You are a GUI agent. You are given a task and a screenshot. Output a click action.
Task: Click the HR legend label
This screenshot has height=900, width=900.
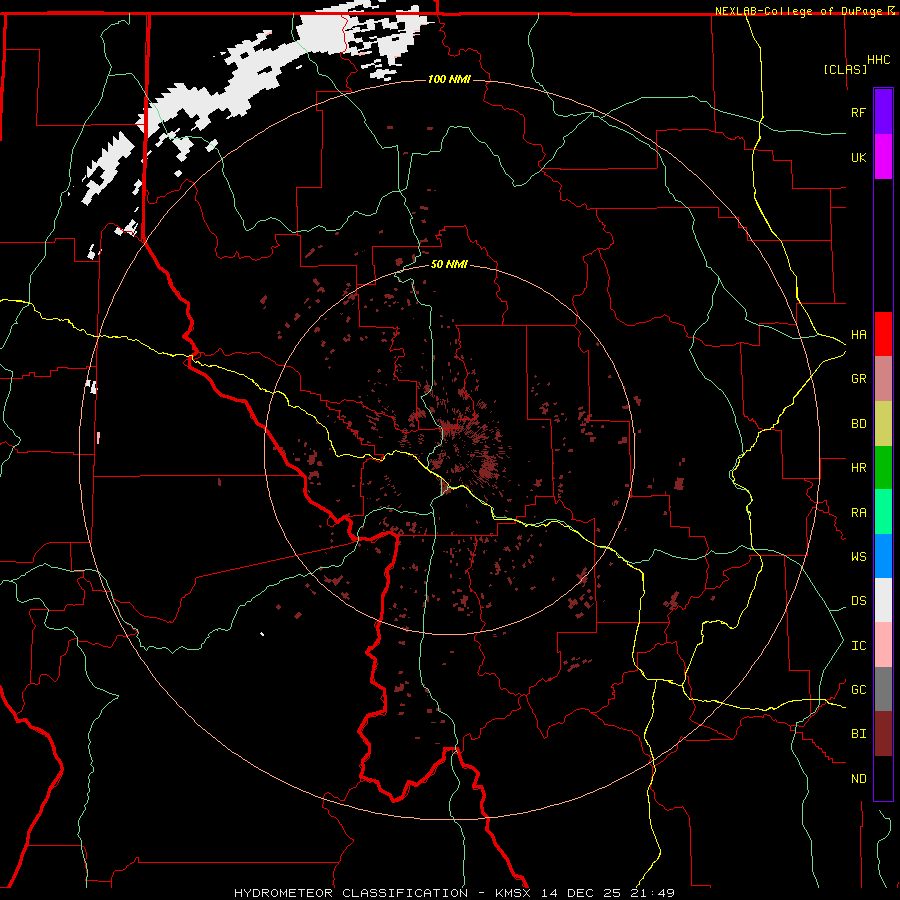(858, 467)
